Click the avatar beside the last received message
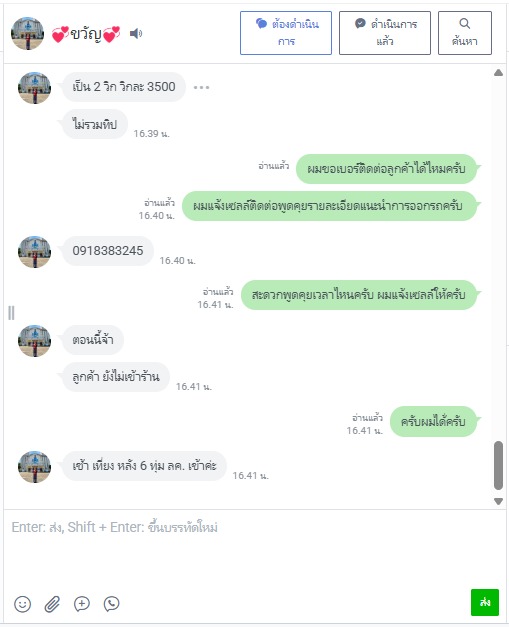 click(x=34, y=467)
